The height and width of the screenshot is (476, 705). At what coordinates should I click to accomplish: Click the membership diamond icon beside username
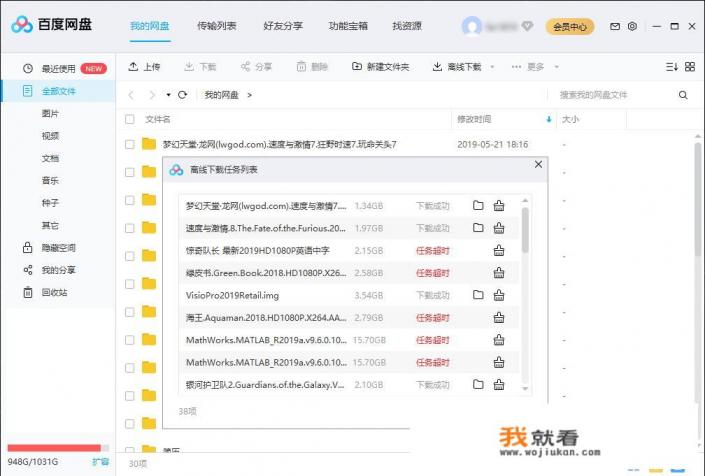pyautogui.click(x=527, y=27)
